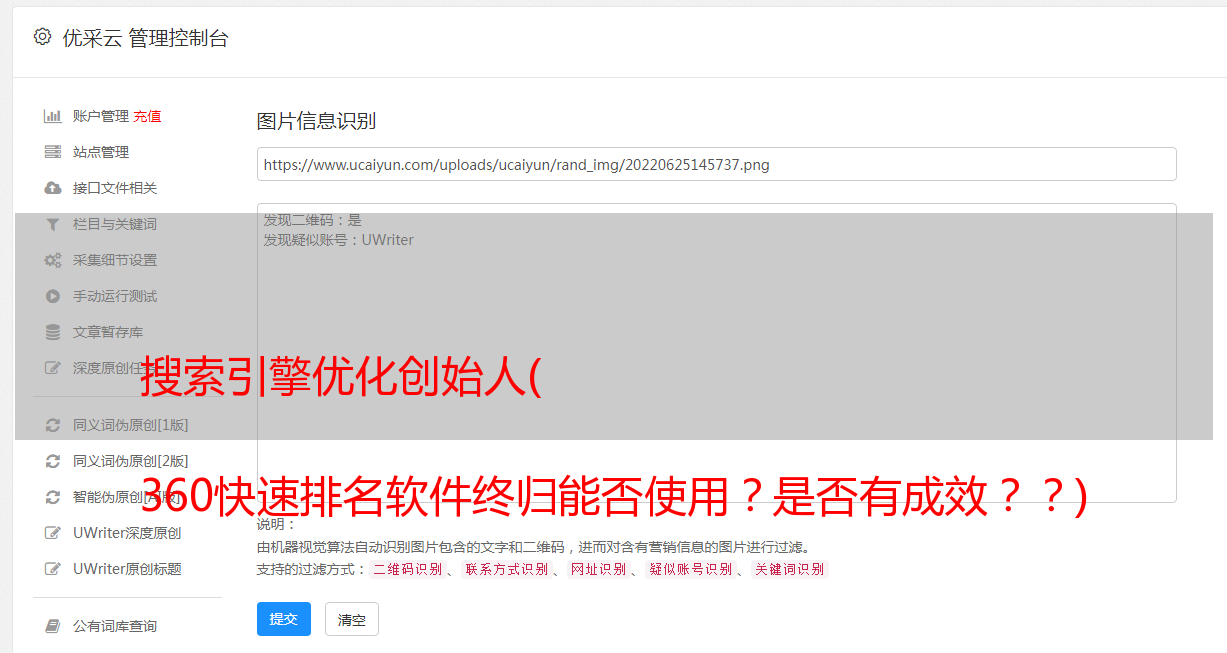Click the refresh icon beside 同义词伪原创[1版]
This screenshot has height=653, width=1227.
coord(53,425)
